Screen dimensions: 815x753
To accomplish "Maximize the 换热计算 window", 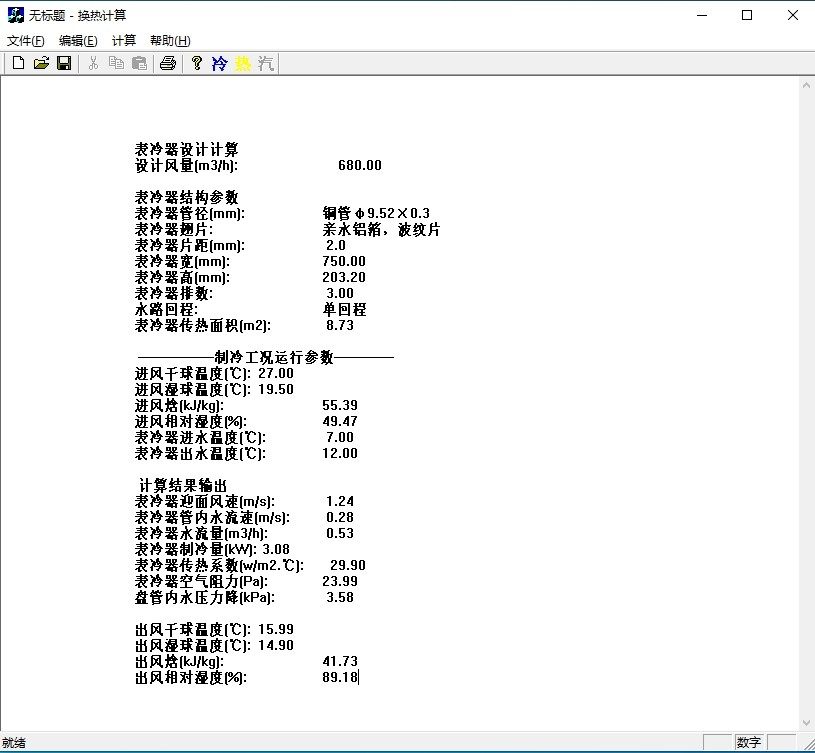I will 747,15.
